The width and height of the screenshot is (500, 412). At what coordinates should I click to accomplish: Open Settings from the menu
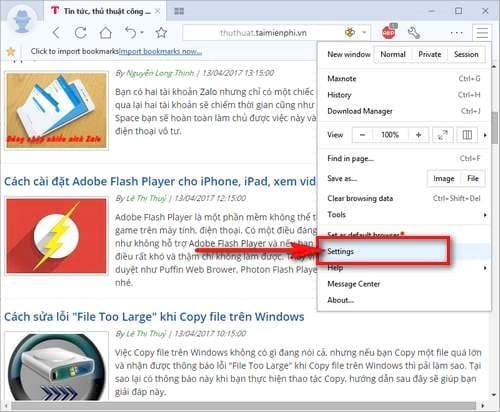click(x=404, y=251)
